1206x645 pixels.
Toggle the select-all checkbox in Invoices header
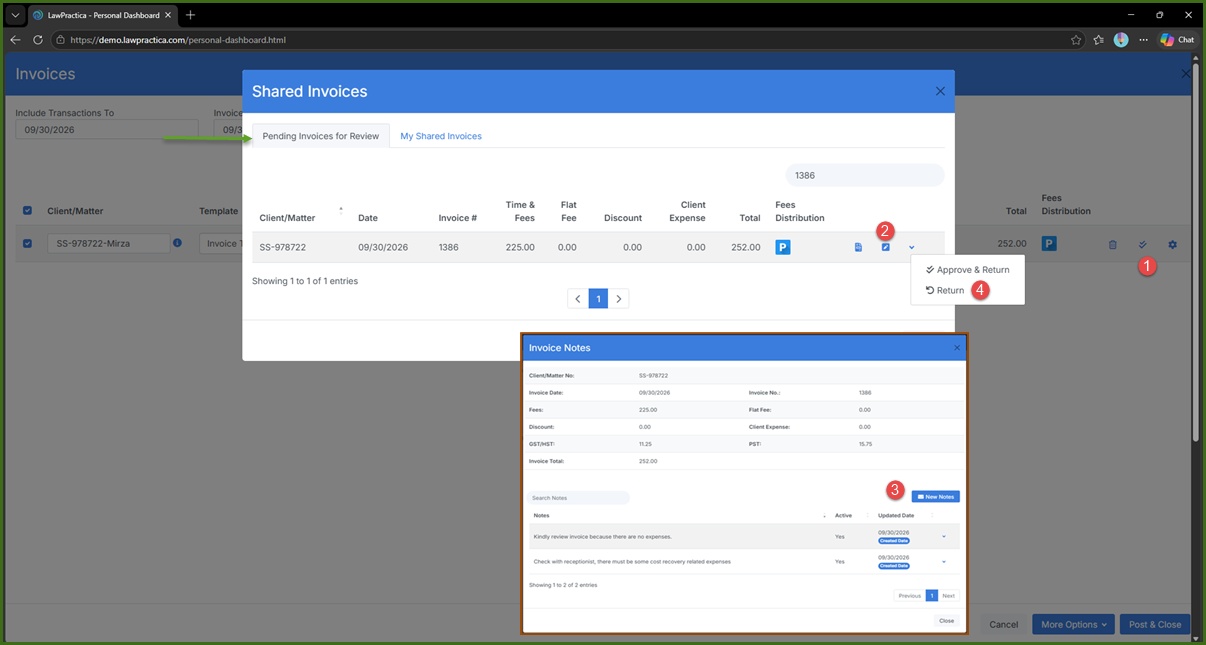pos(27,211)
